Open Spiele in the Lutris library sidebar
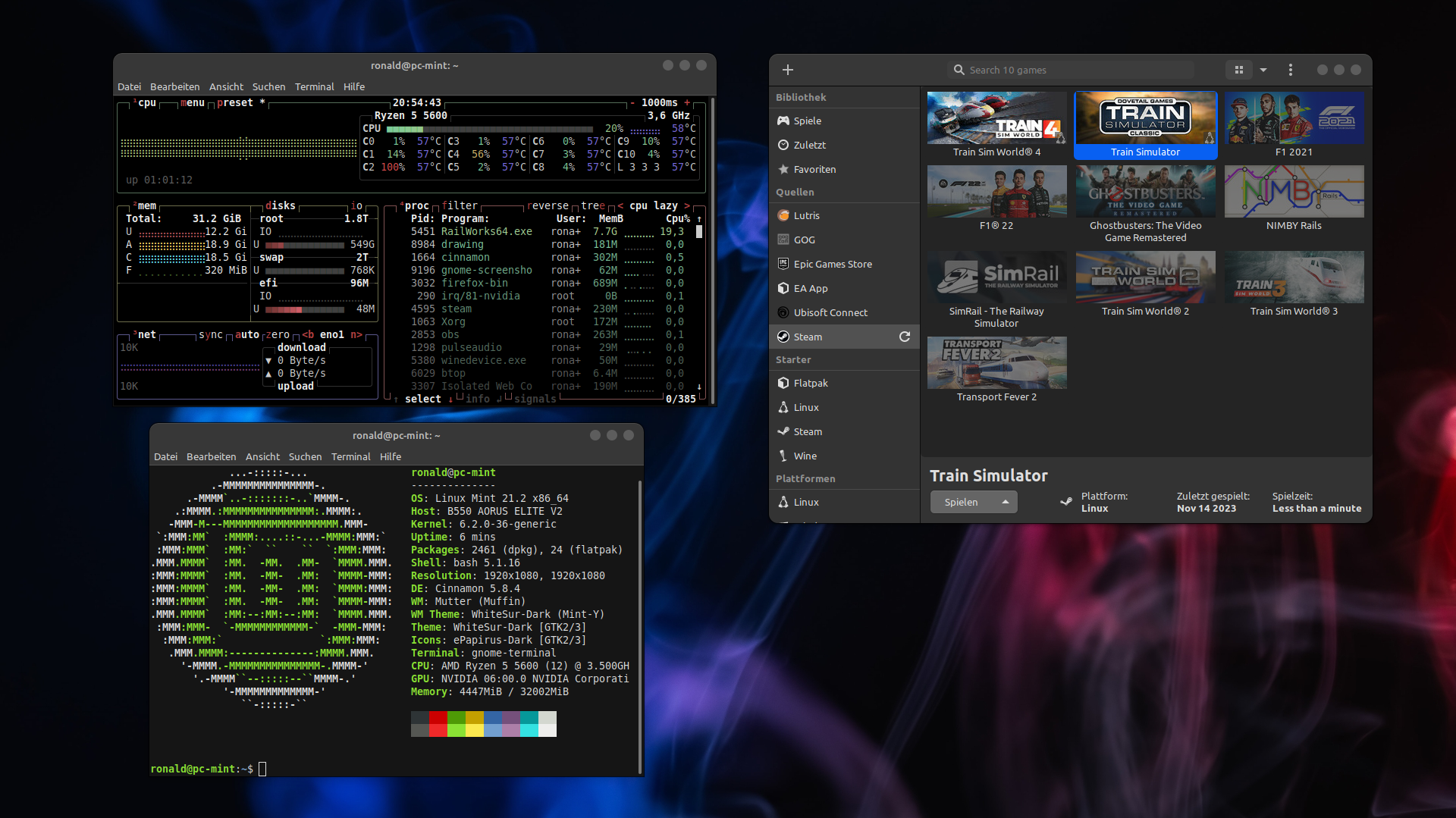Viewport: 1456px width, 818px height. [845, 121]
